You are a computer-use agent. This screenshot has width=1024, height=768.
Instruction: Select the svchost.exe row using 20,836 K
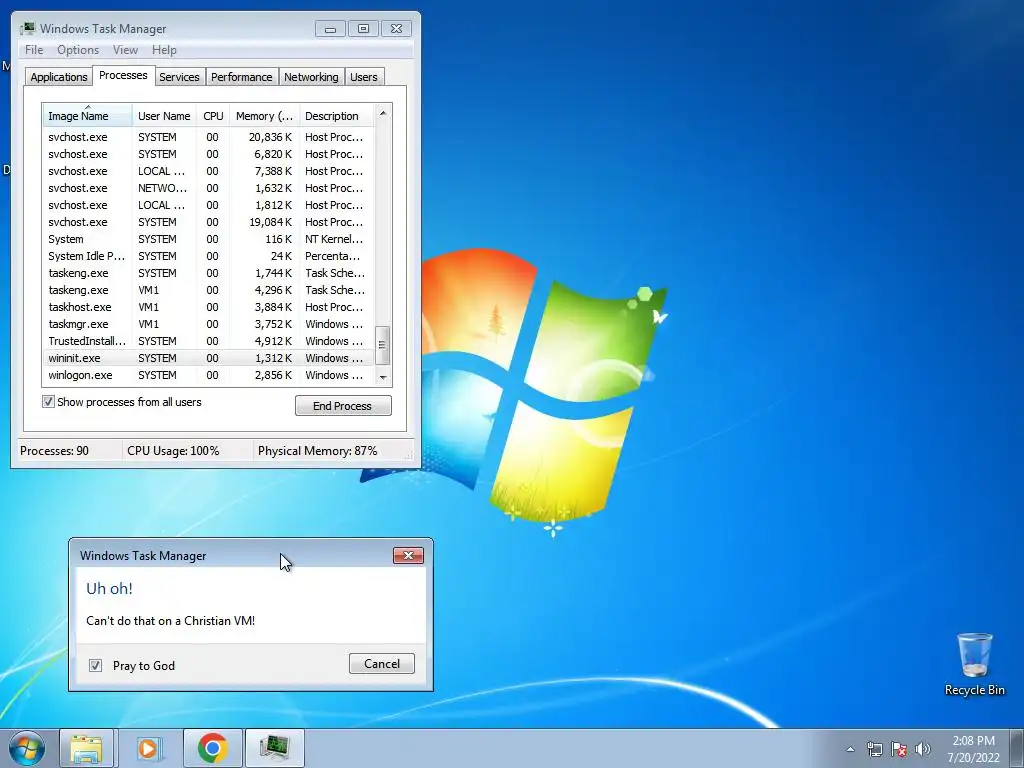[x=208, y=137]
